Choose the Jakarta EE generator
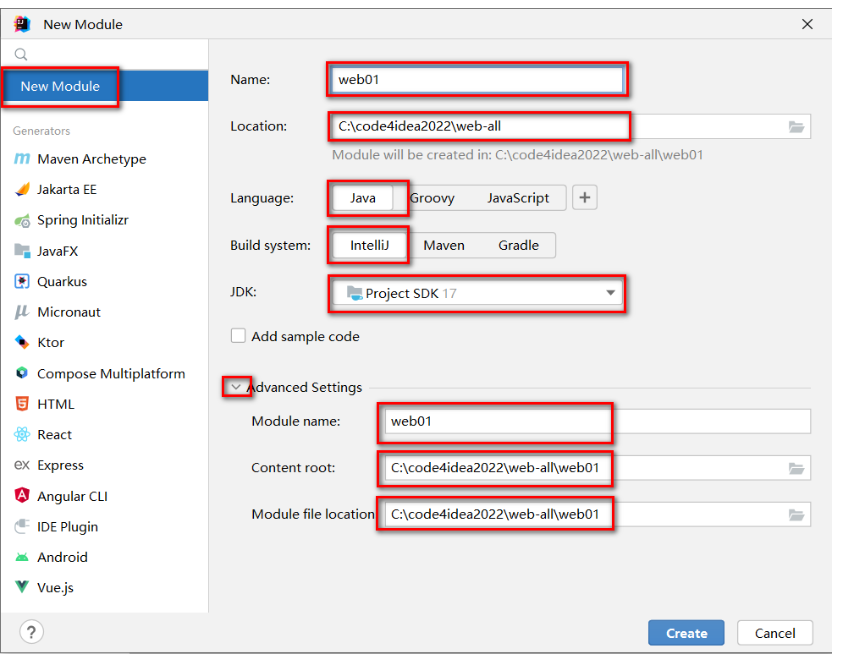The width and height of the screenshot is (850, 661). tap(55, 189)
